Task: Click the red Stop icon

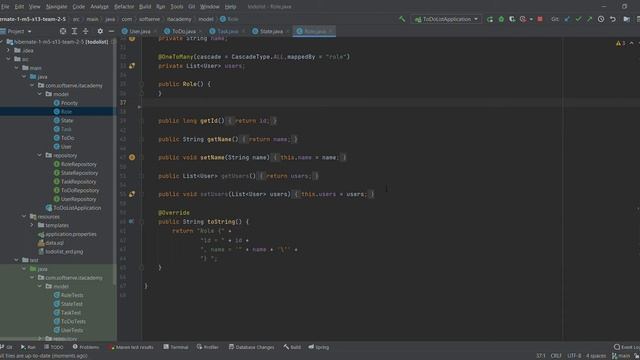Action: (x=540, y=19)
